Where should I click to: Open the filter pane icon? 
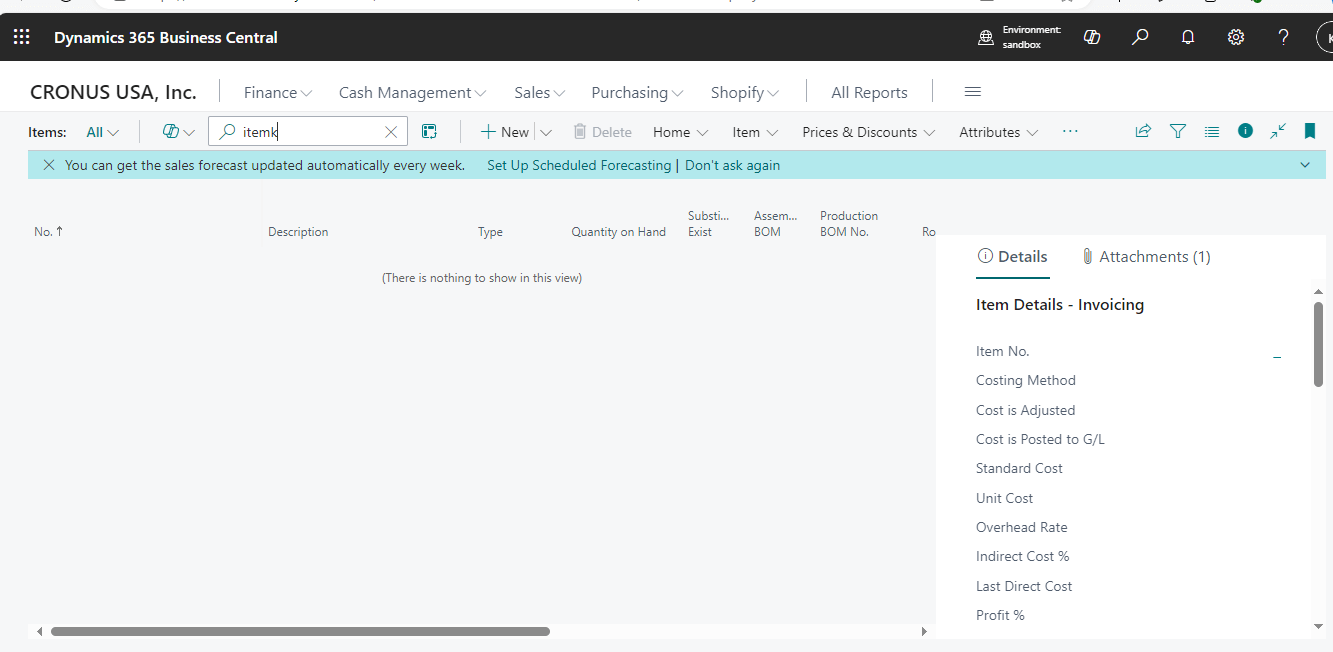tap(1177, 131)
